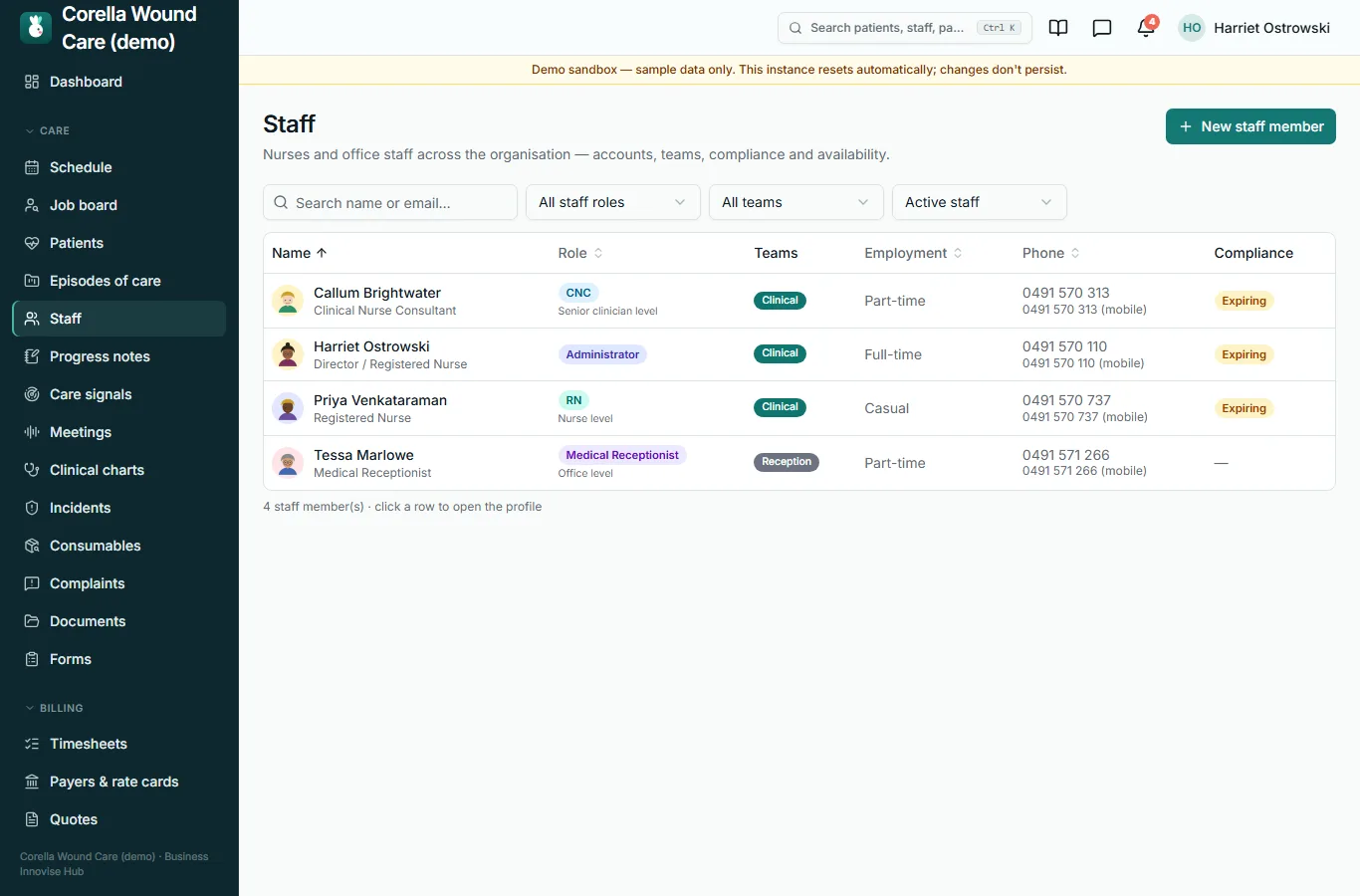The width and height of the screenshot is (1360, 896).
Task: Click Callum Brightwater's avatar
Action: (x=288, y=301)
